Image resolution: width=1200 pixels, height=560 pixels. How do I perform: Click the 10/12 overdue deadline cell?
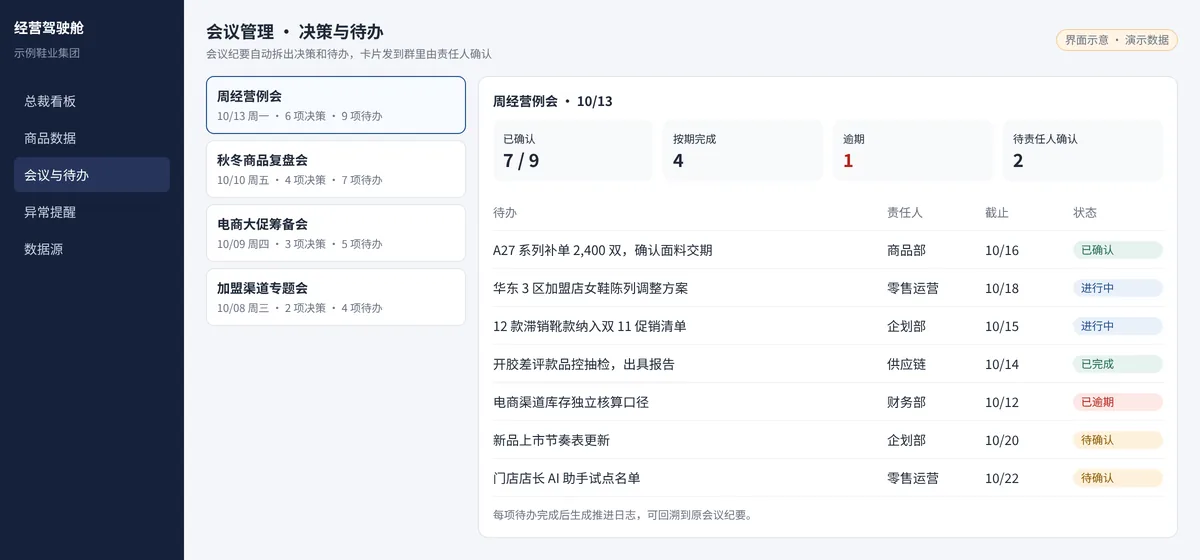click(1002, 402)
